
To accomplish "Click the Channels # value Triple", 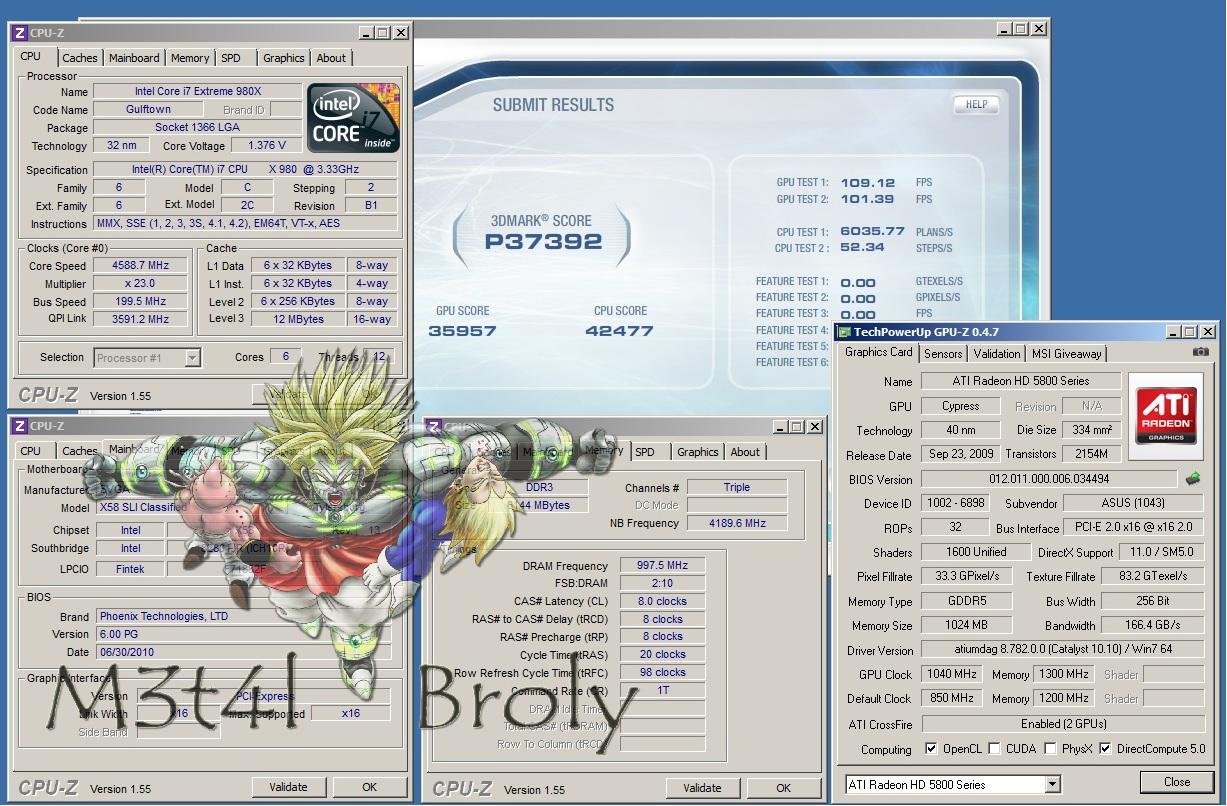I will 736,487.
